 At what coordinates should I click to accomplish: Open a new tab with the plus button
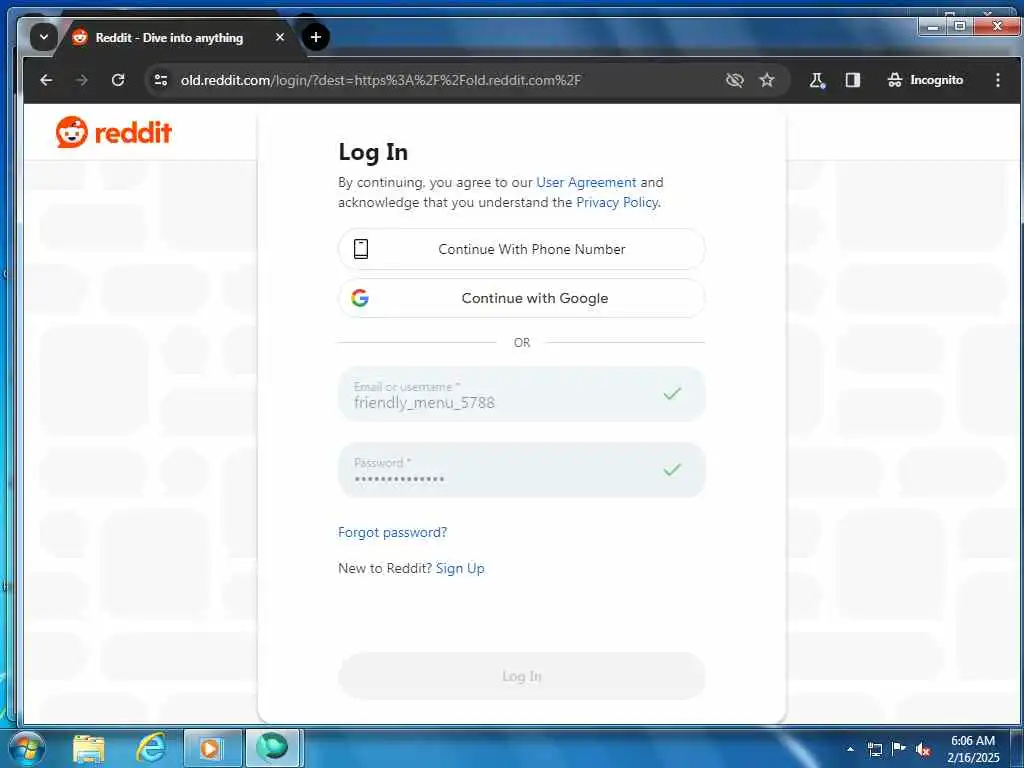tap(315, 37)
